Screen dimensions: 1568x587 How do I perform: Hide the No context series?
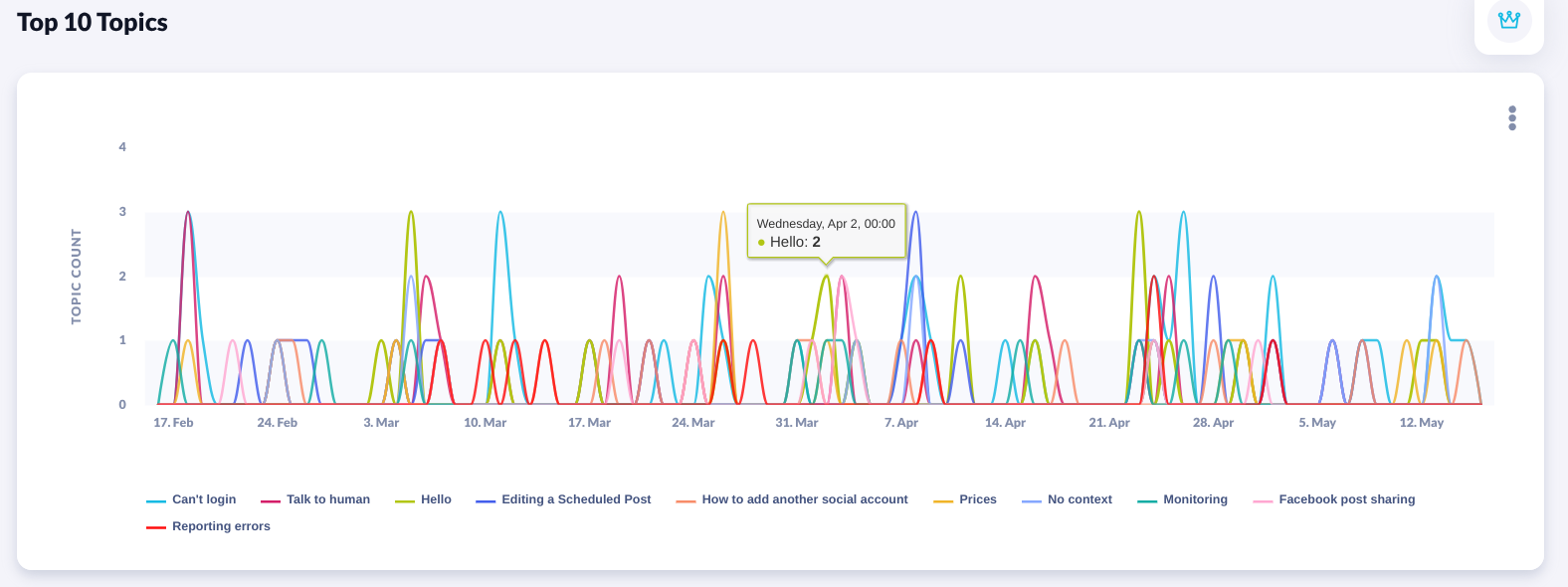[1079, 499]
